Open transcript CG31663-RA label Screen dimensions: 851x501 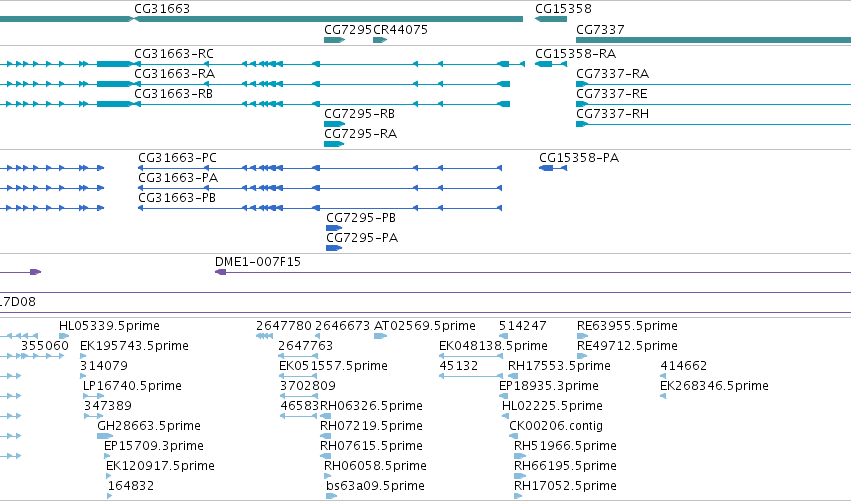tap(174, 73)
